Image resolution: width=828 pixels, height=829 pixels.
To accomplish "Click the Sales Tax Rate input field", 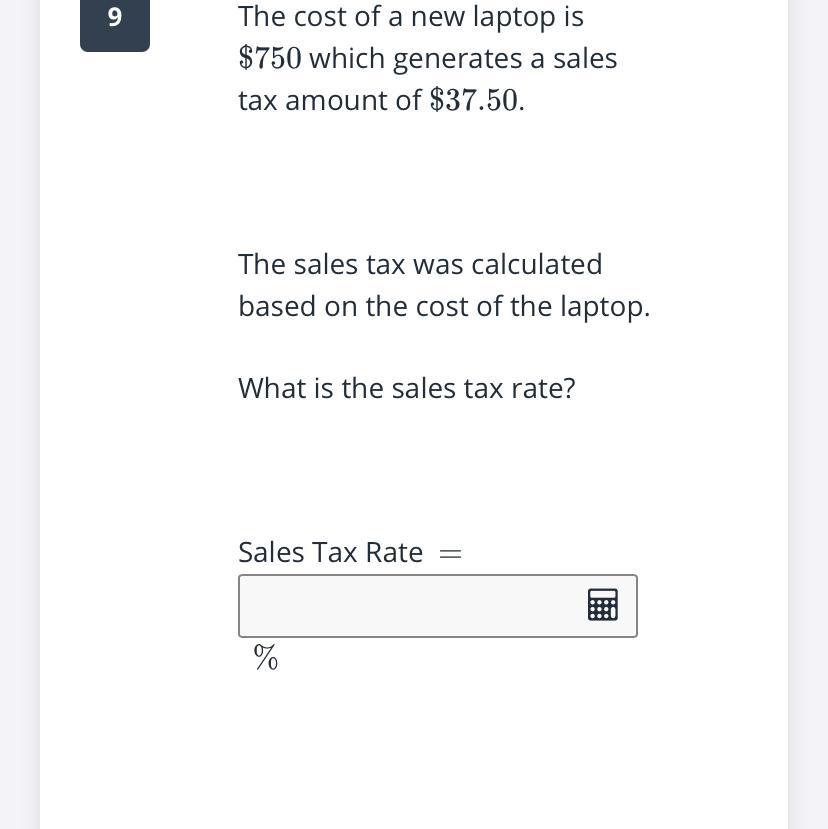I will 438,606.
